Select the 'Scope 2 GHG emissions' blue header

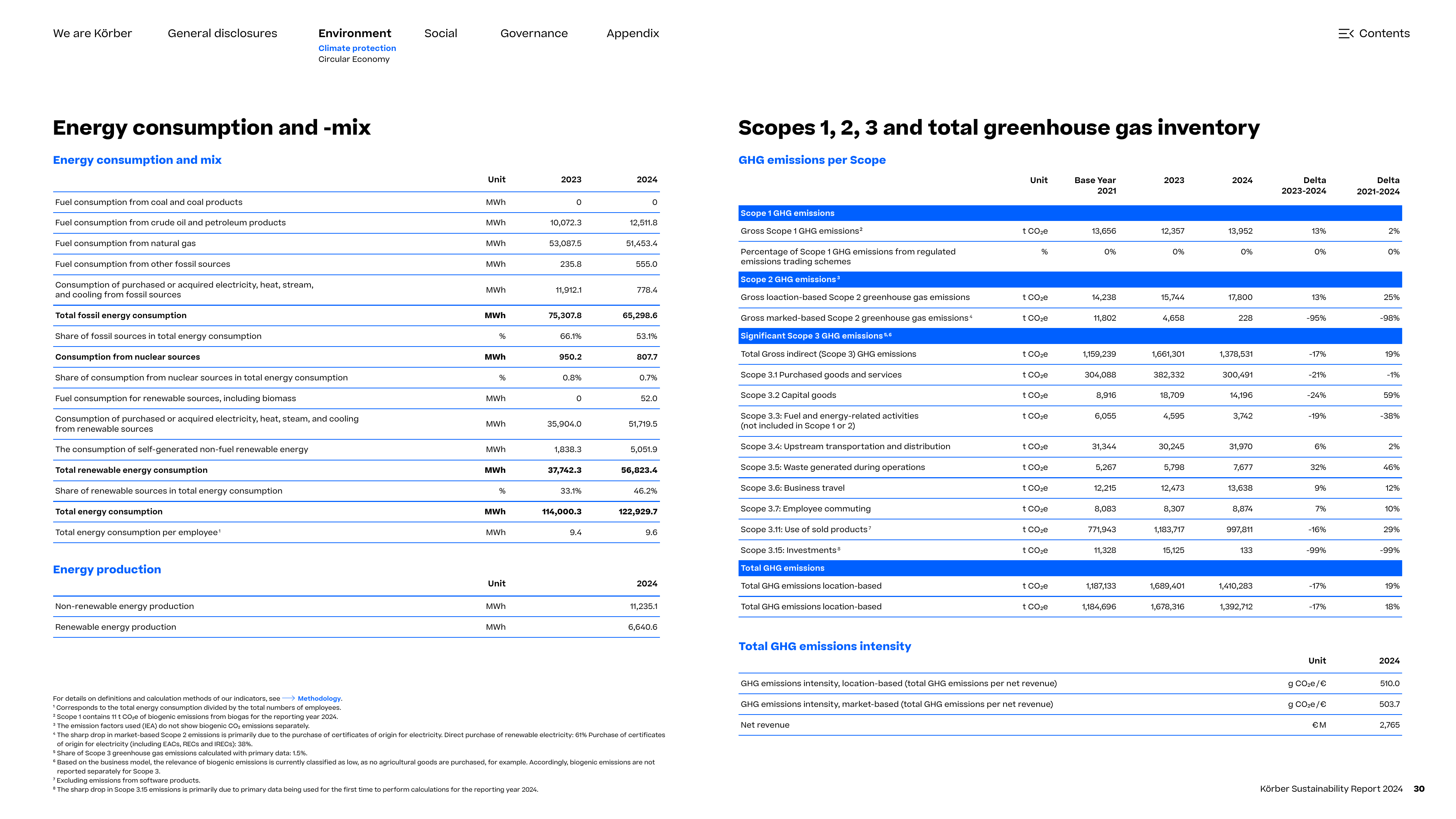tap(1069, 279)
